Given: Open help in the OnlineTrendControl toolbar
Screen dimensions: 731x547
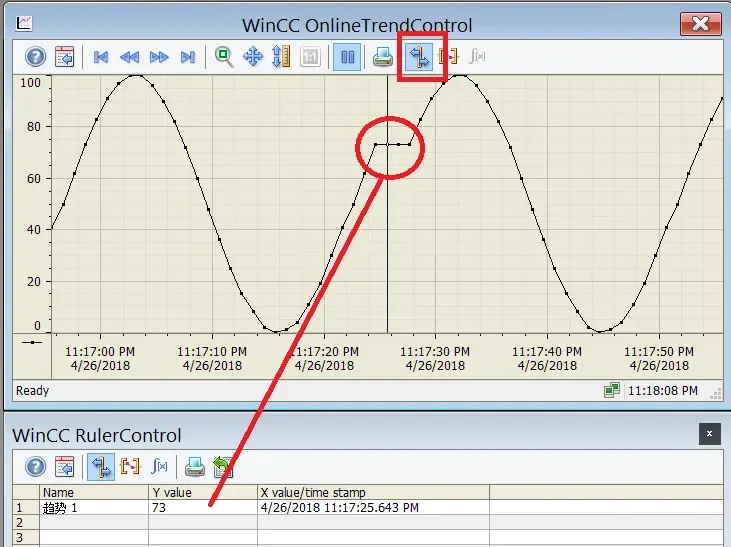Looking at the screenshot, I should pos(35,57).
